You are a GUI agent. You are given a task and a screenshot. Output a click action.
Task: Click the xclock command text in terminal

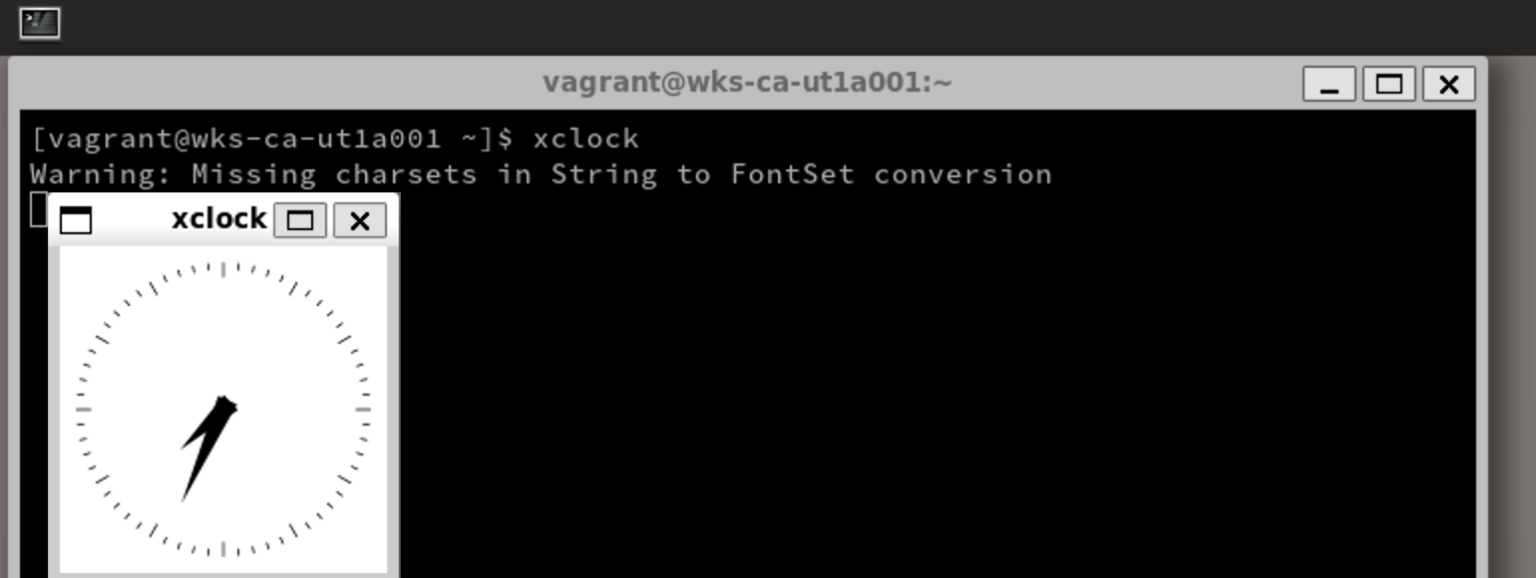point(588,139)
